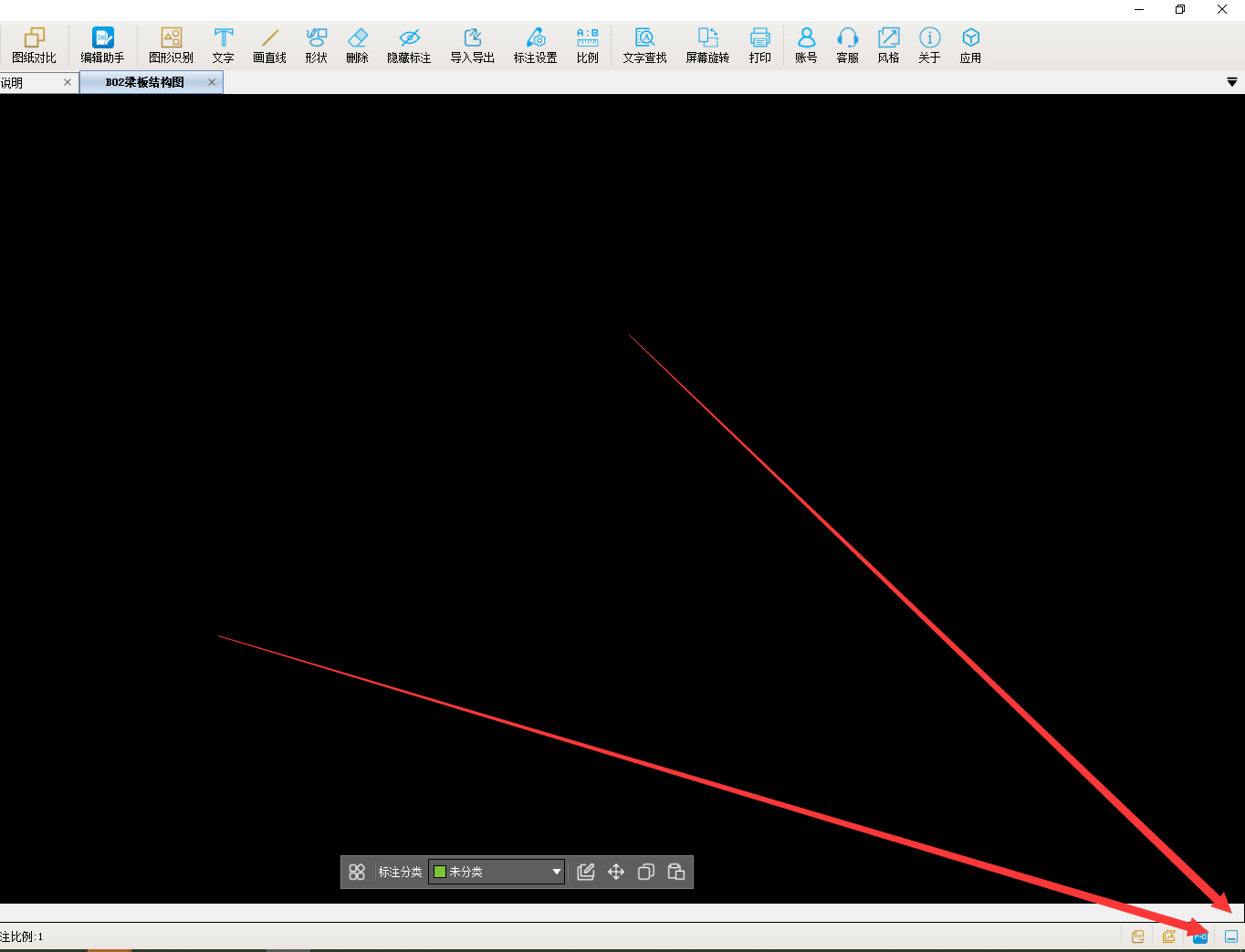Choose the 画直线 draw line tool
The width and height of the screenshot is (1245, 952).
(269, 45)
